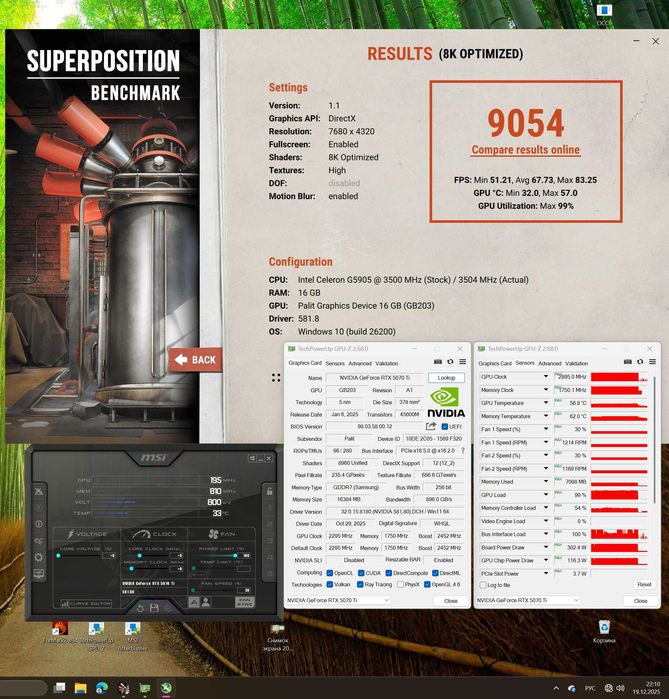This screenshot has height=699, width=669.
Task: Open Memory Used sensor dropdown
Action: coord(546,481)
